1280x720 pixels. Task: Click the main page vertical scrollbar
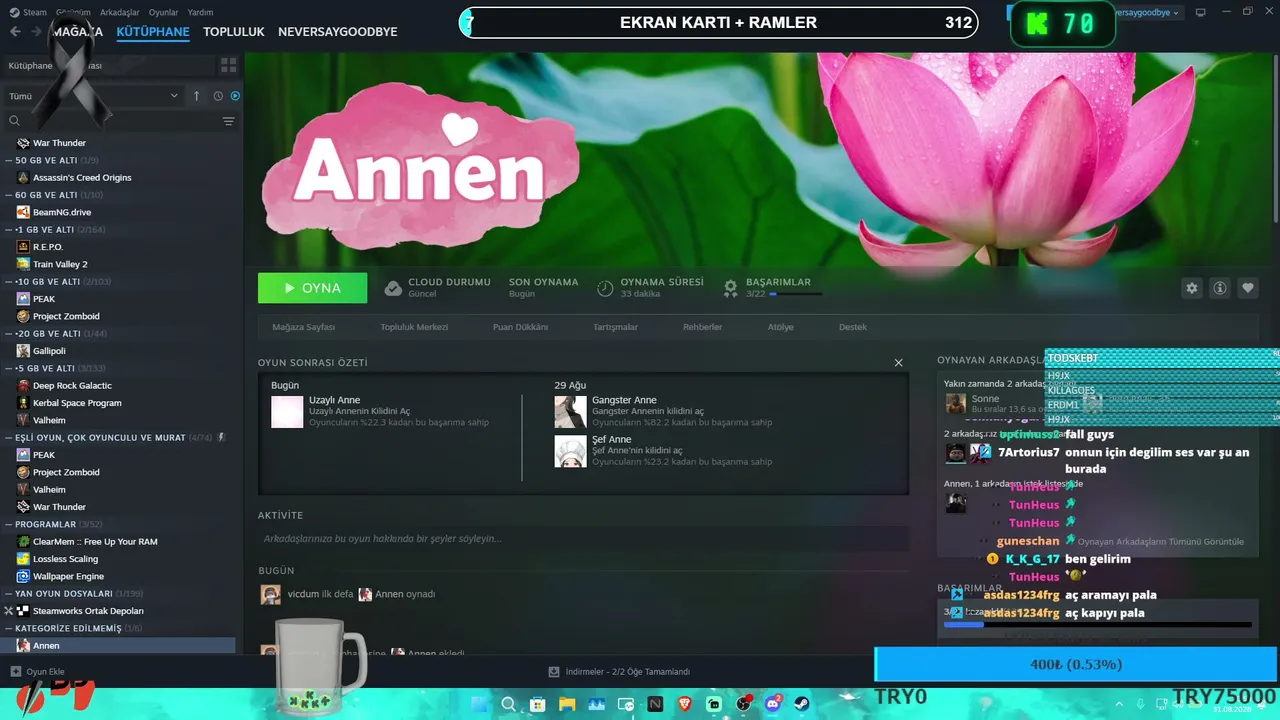click(1275, 140)
